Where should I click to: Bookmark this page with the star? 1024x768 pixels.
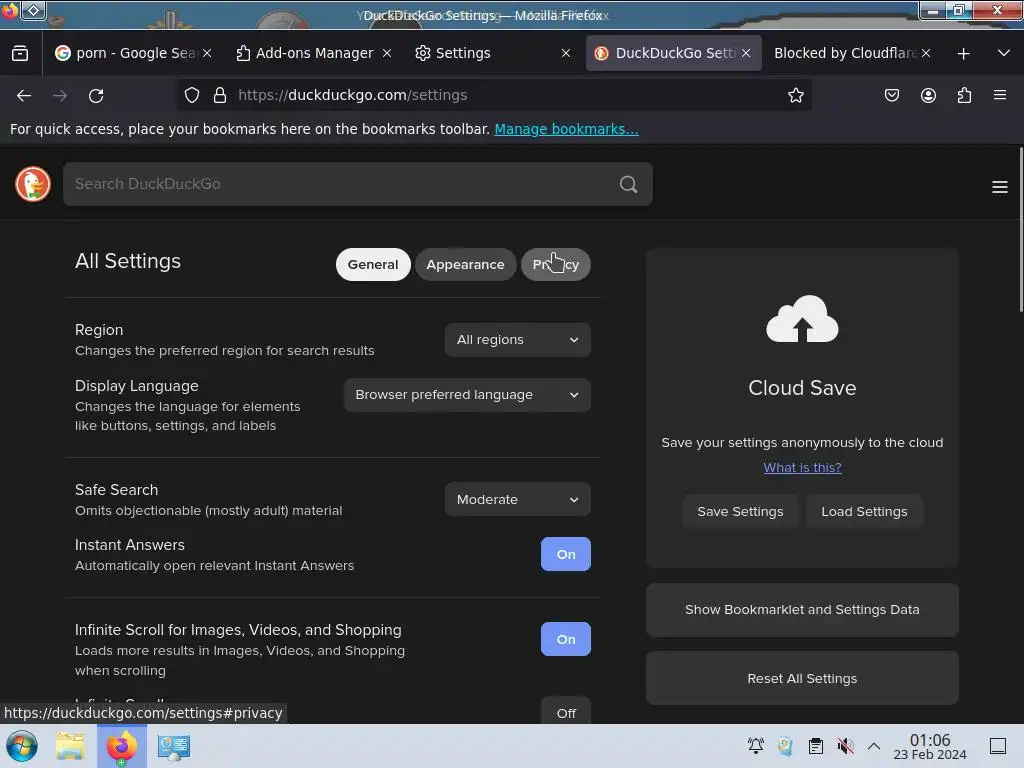795,95
